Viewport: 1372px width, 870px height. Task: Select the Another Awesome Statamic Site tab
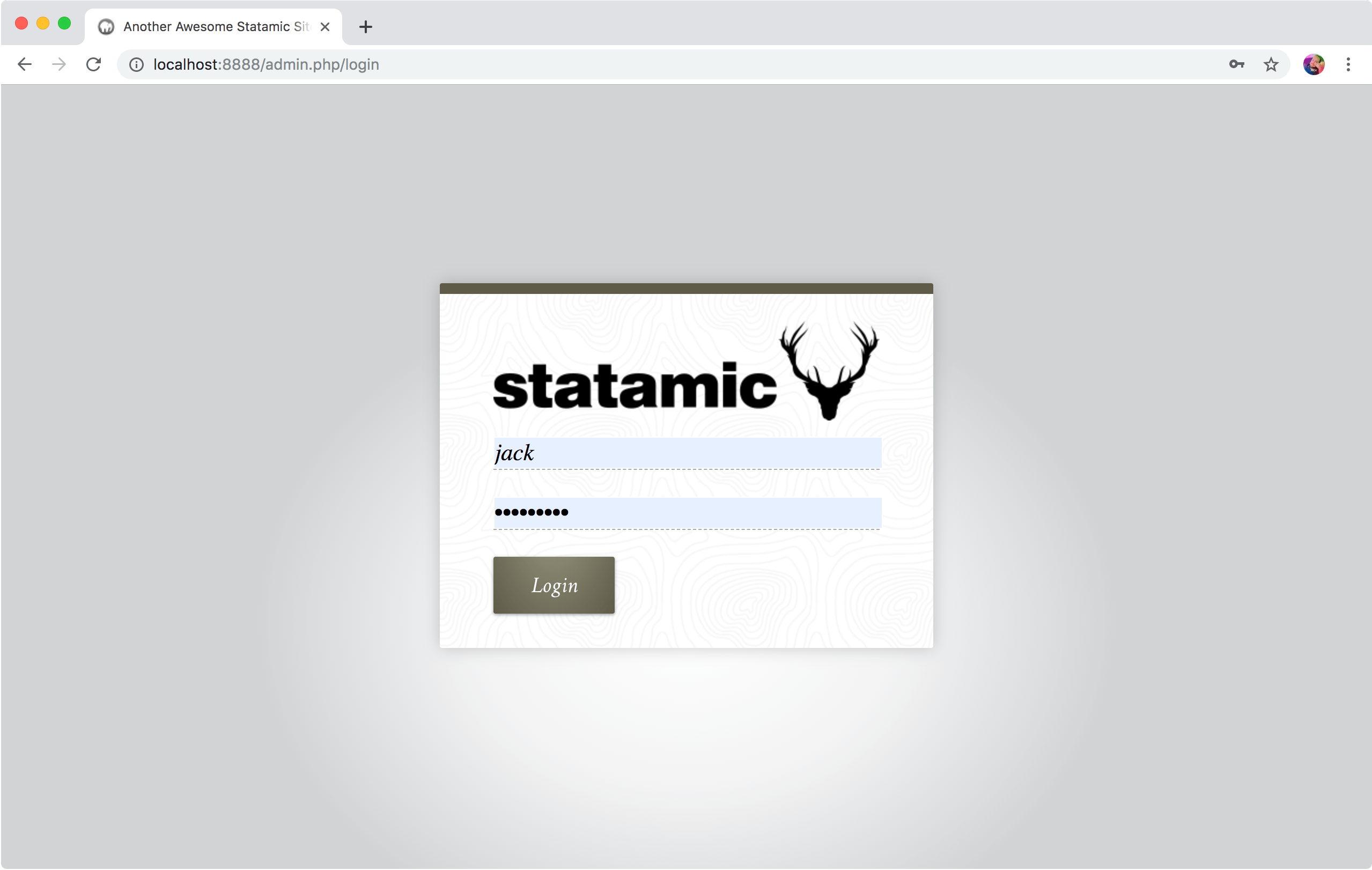coord(213,27)
